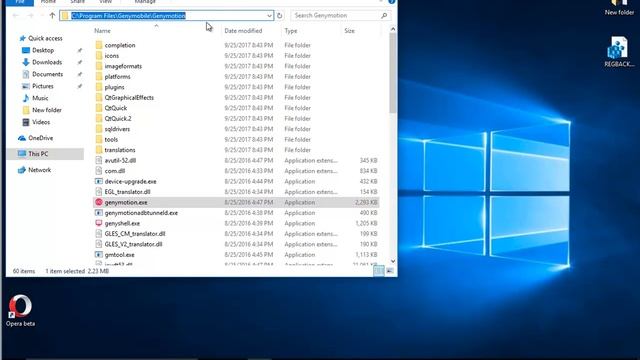Select the translations folder icon
Viewport: 640px width, 360px height.
coord(99,150)
